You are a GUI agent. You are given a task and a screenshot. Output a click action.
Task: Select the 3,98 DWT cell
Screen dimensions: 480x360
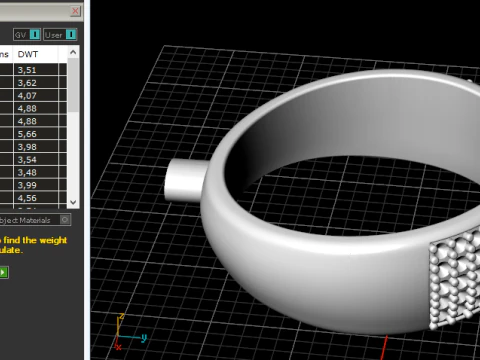click(36, 147)
